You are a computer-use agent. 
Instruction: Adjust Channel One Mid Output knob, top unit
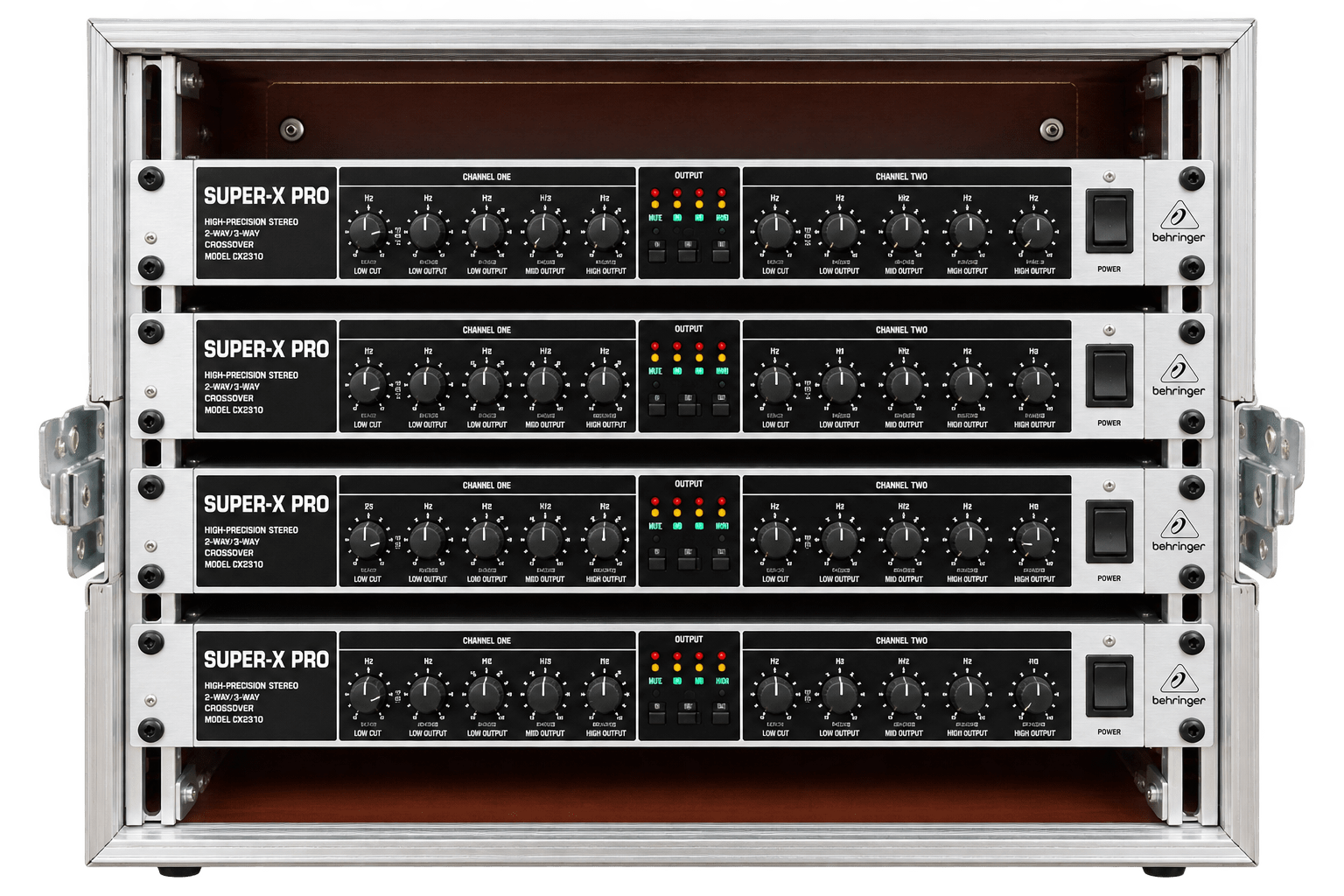click(x=544, y=231)
